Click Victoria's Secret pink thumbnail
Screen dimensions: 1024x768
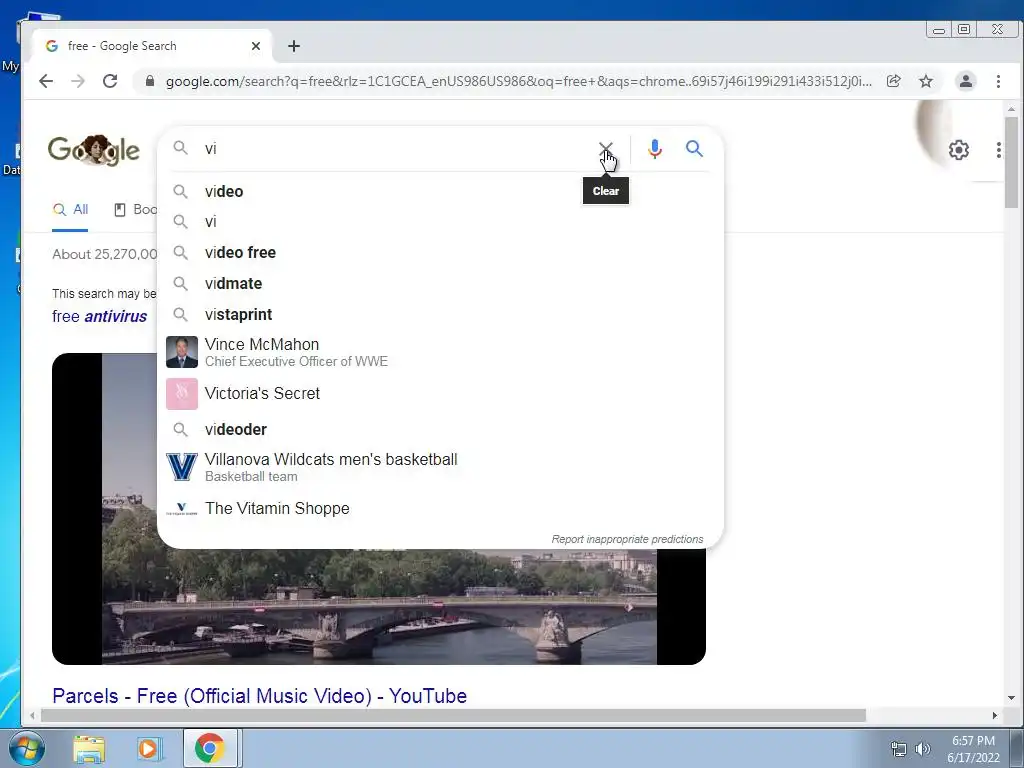tap(182, 394)
